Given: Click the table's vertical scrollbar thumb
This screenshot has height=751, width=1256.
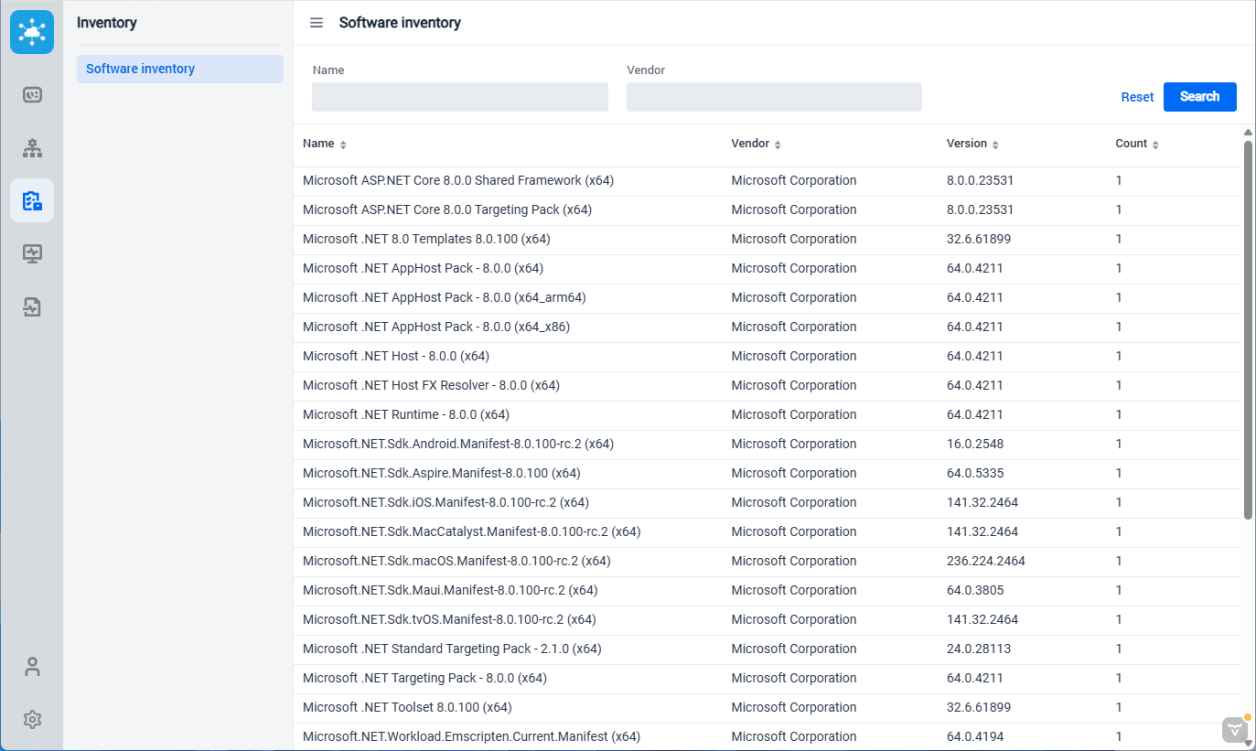Looking at the screenshot, I should coord(1248,330).
